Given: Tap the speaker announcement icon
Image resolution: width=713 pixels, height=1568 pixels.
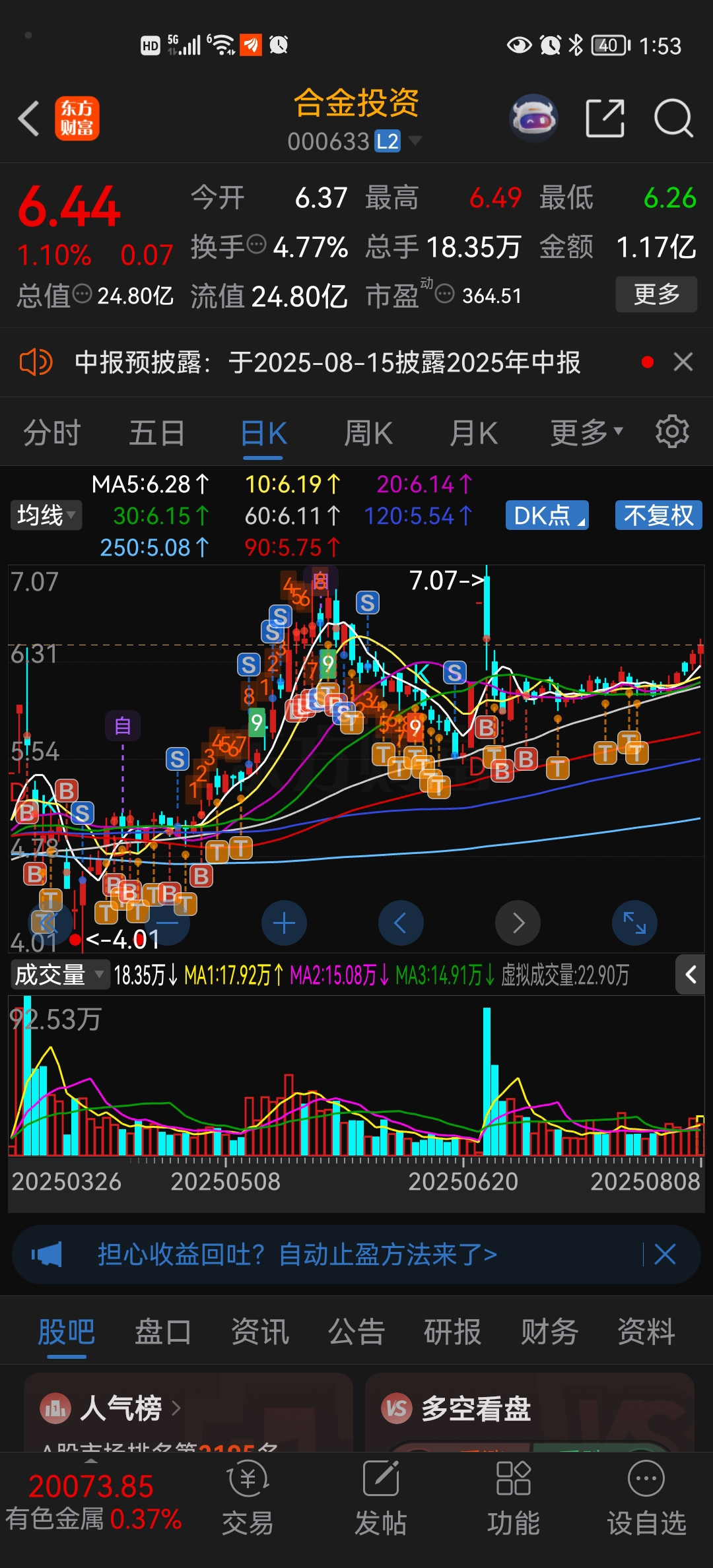Looking at the screenshot, I should click(x=36, y=362).
